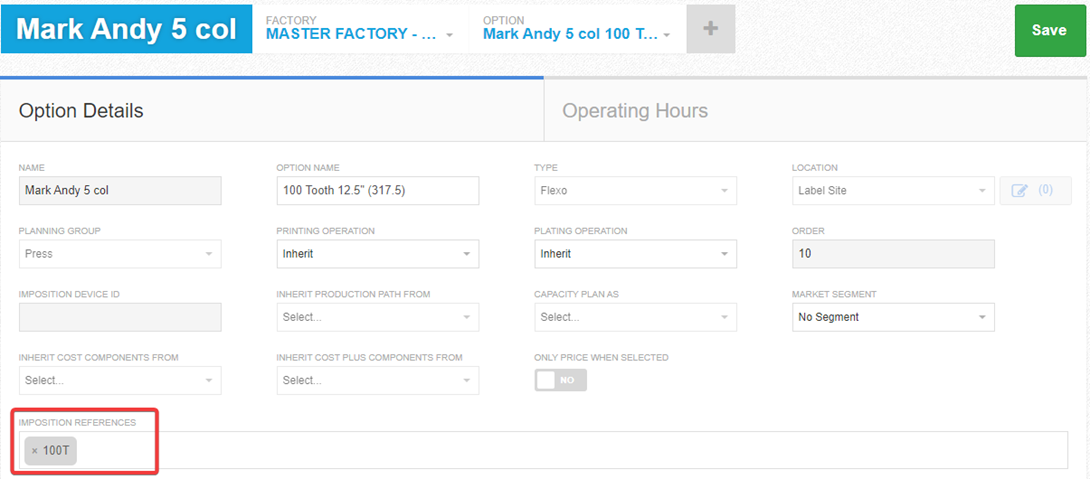Remove the 100T imposition reference tag
Image resolution: width=1090 pixels, height=479 pixels.
click(35, 450)
